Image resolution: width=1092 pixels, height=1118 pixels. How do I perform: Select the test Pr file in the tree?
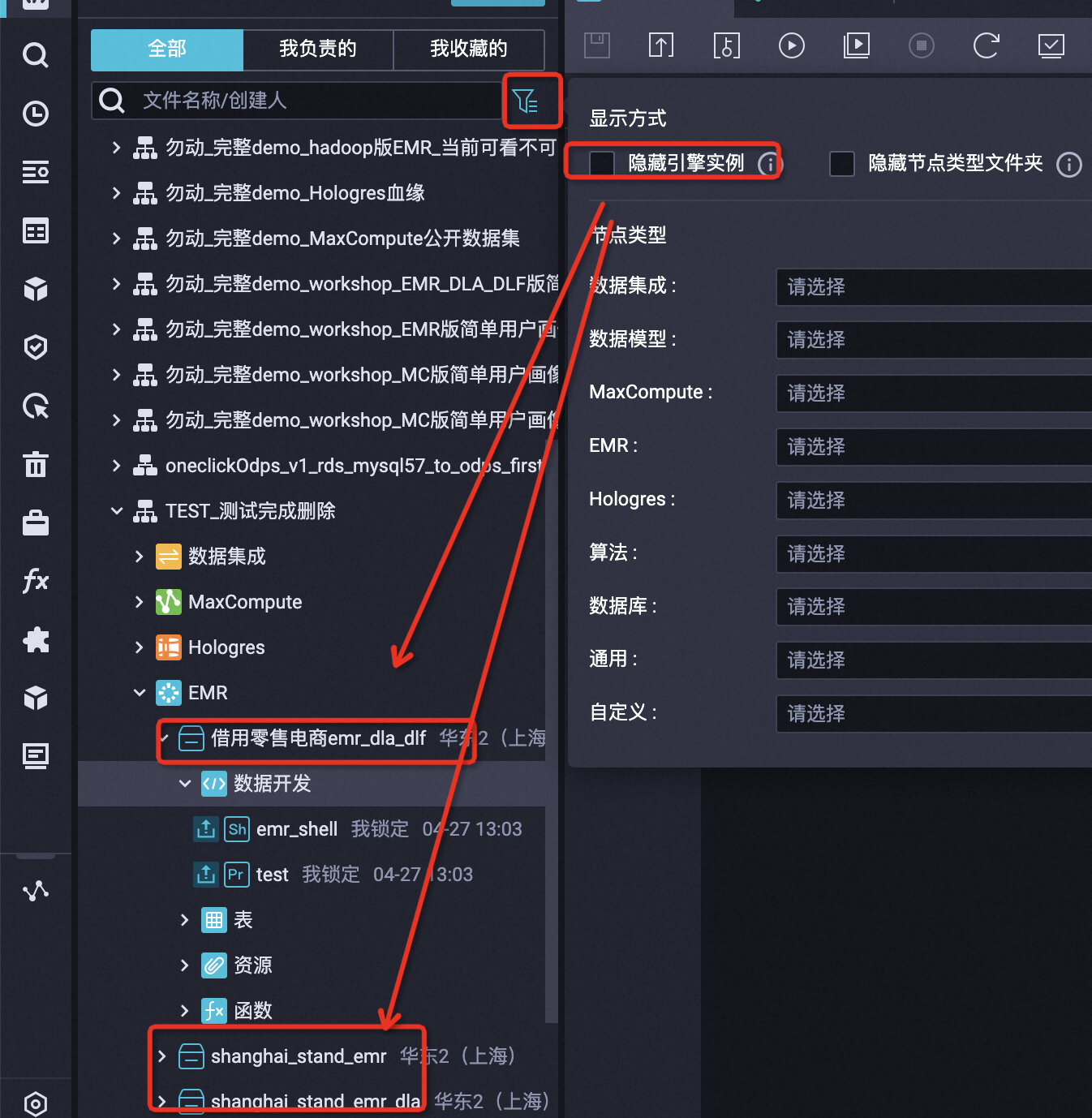(x=272, y=875)
